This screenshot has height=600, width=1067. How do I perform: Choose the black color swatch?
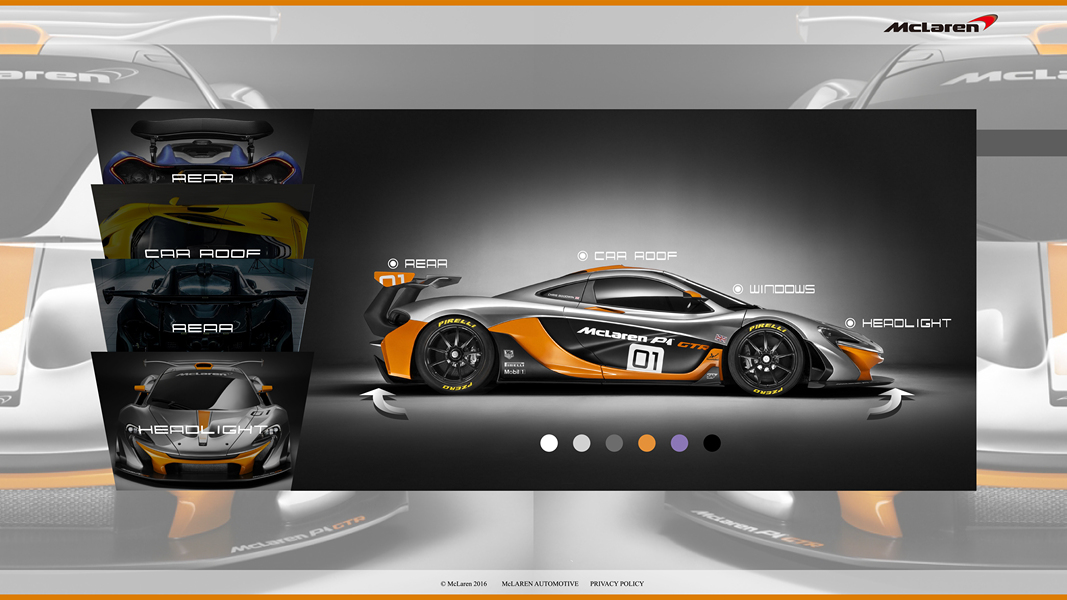coord(712,444)
